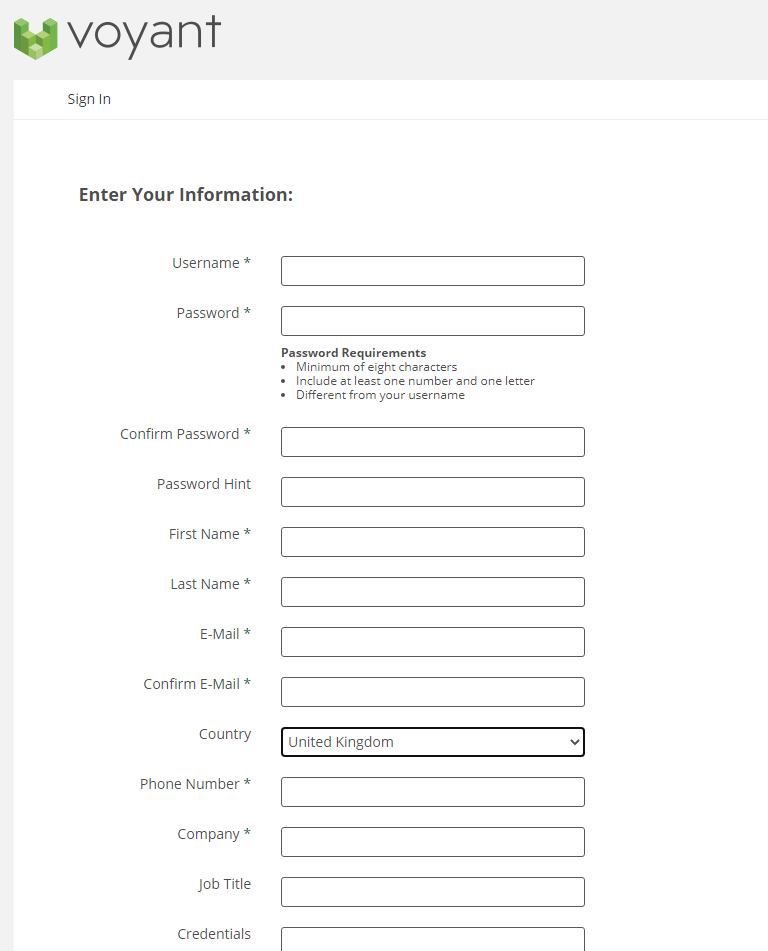Select the Job Title input box
768x951 pixels.
432,892
